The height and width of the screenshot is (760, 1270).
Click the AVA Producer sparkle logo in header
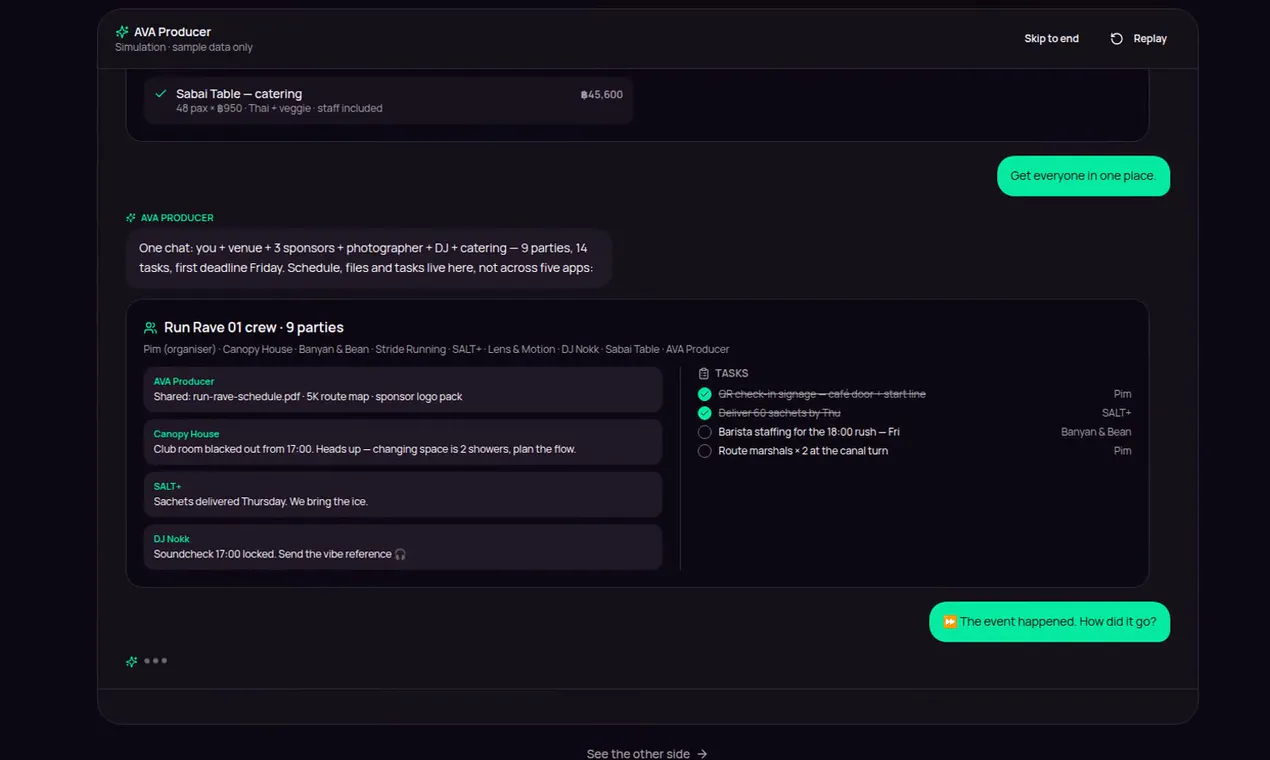[x=122, y=32]
